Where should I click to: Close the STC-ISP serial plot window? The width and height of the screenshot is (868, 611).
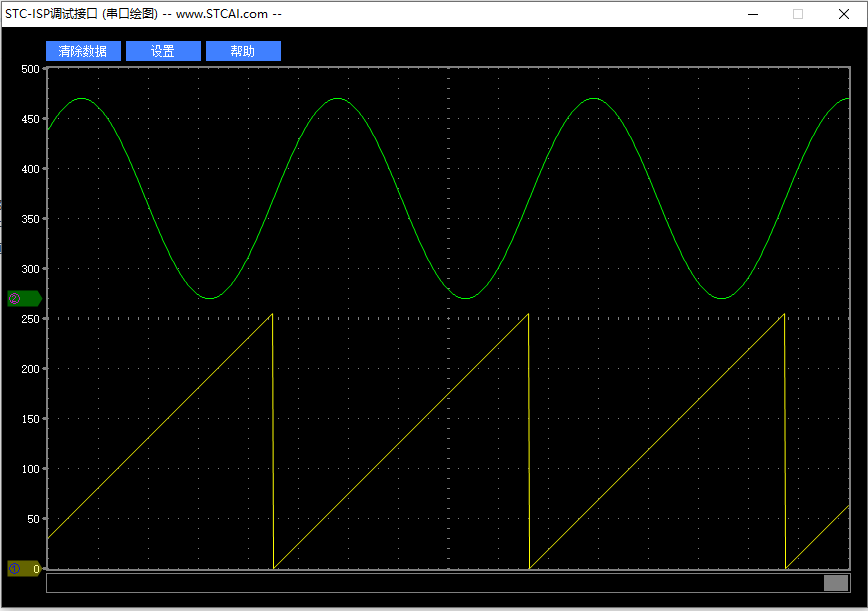(843, 14)
